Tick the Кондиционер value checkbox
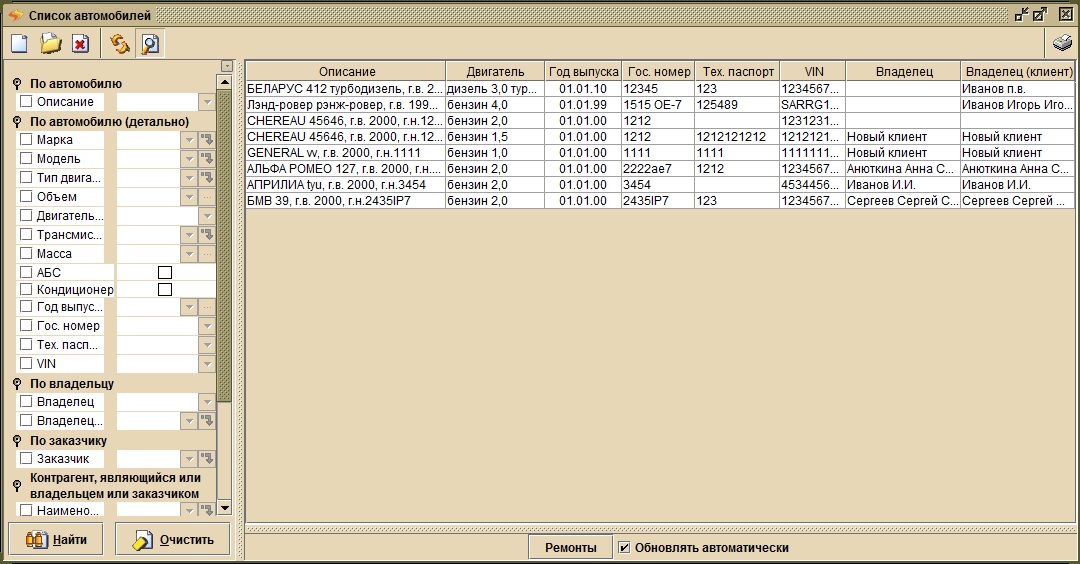Image resolution: width=1080 pixels, height=564 pixels. tap(165, 290)
